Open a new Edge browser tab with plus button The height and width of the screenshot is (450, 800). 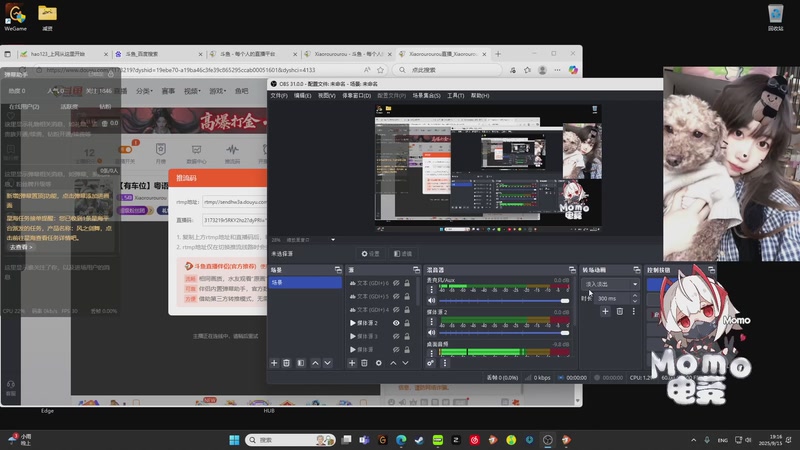pos(498,54)
